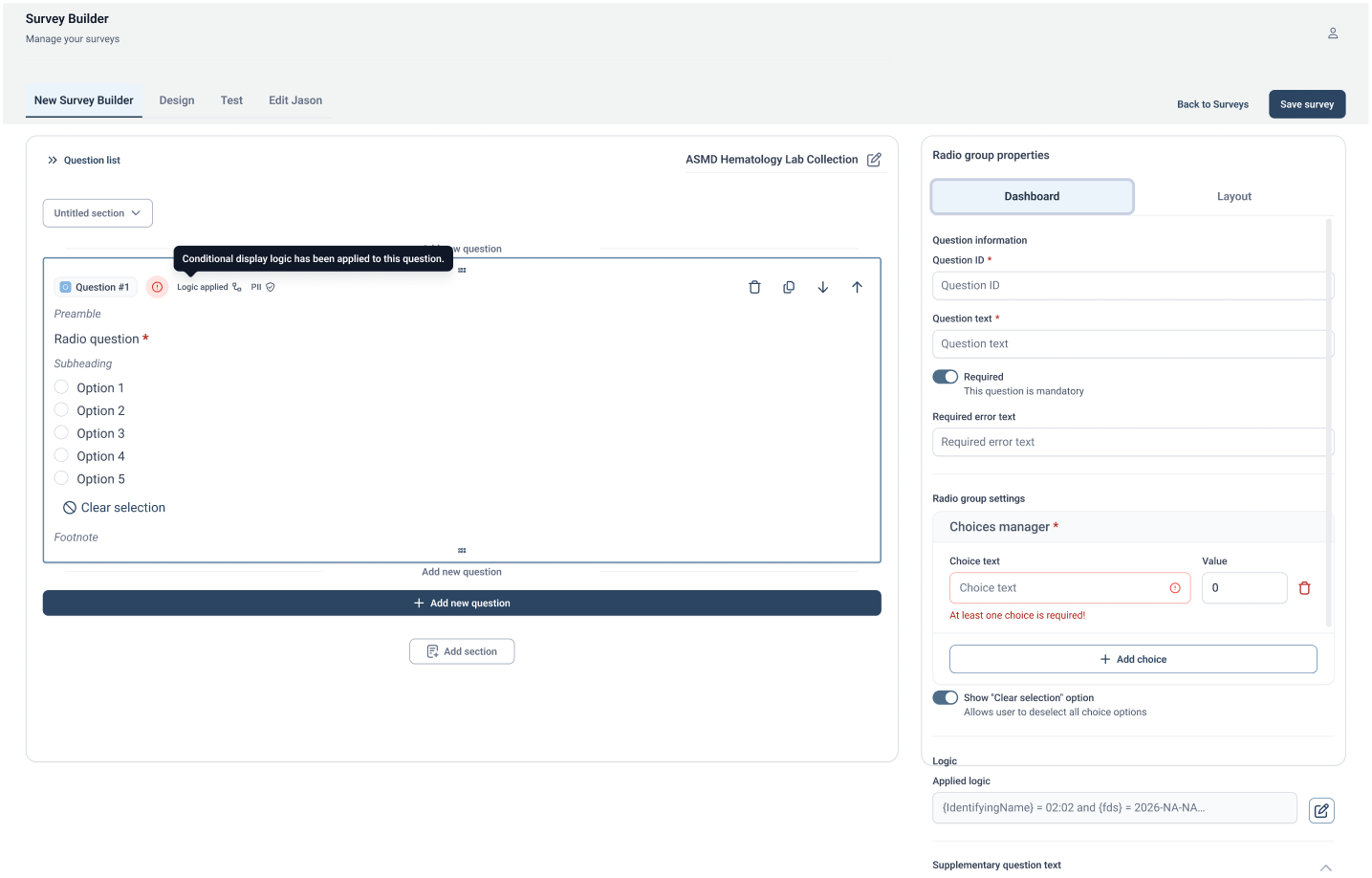Delete Question #1 with the trash icon

(754, 287)
